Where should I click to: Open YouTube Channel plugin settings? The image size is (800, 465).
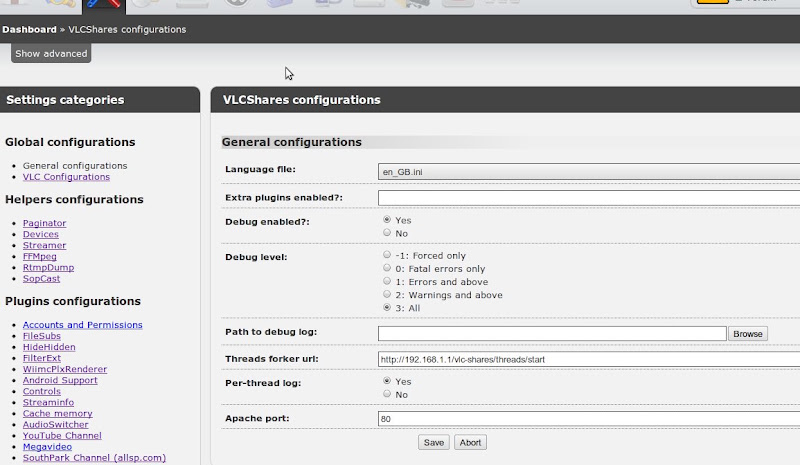pyautogui.click(x=62, y=435)
